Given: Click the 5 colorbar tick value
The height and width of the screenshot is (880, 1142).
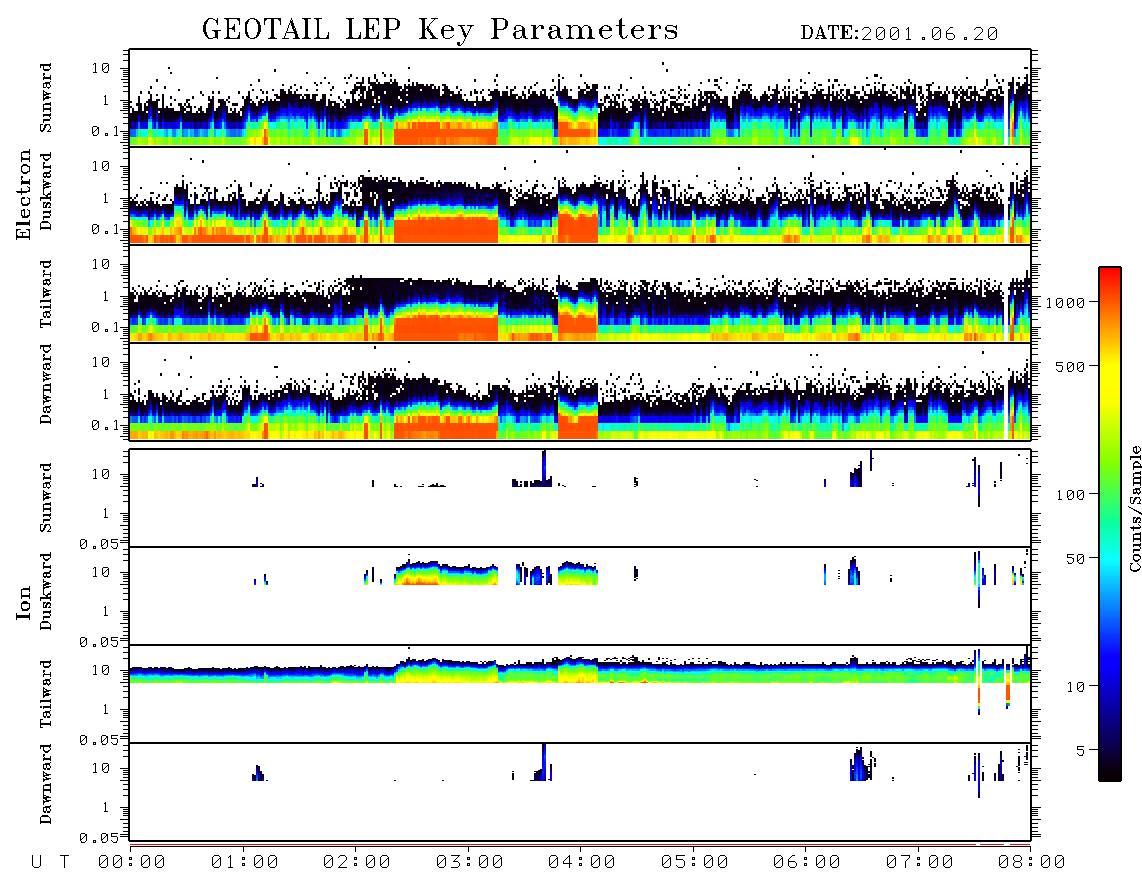Looking at the screenshot, I should click(1081, 751).
